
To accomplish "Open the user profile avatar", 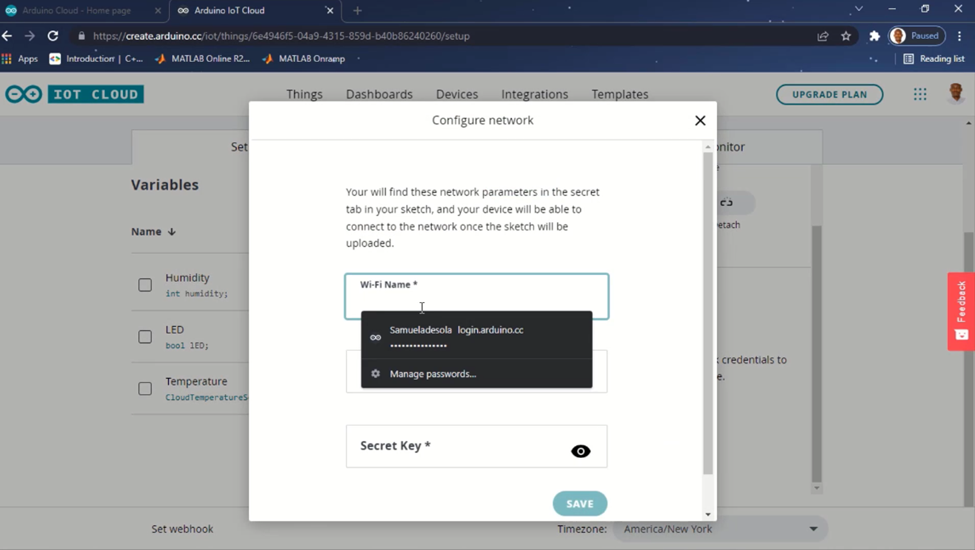I will [x=956, y=94].
